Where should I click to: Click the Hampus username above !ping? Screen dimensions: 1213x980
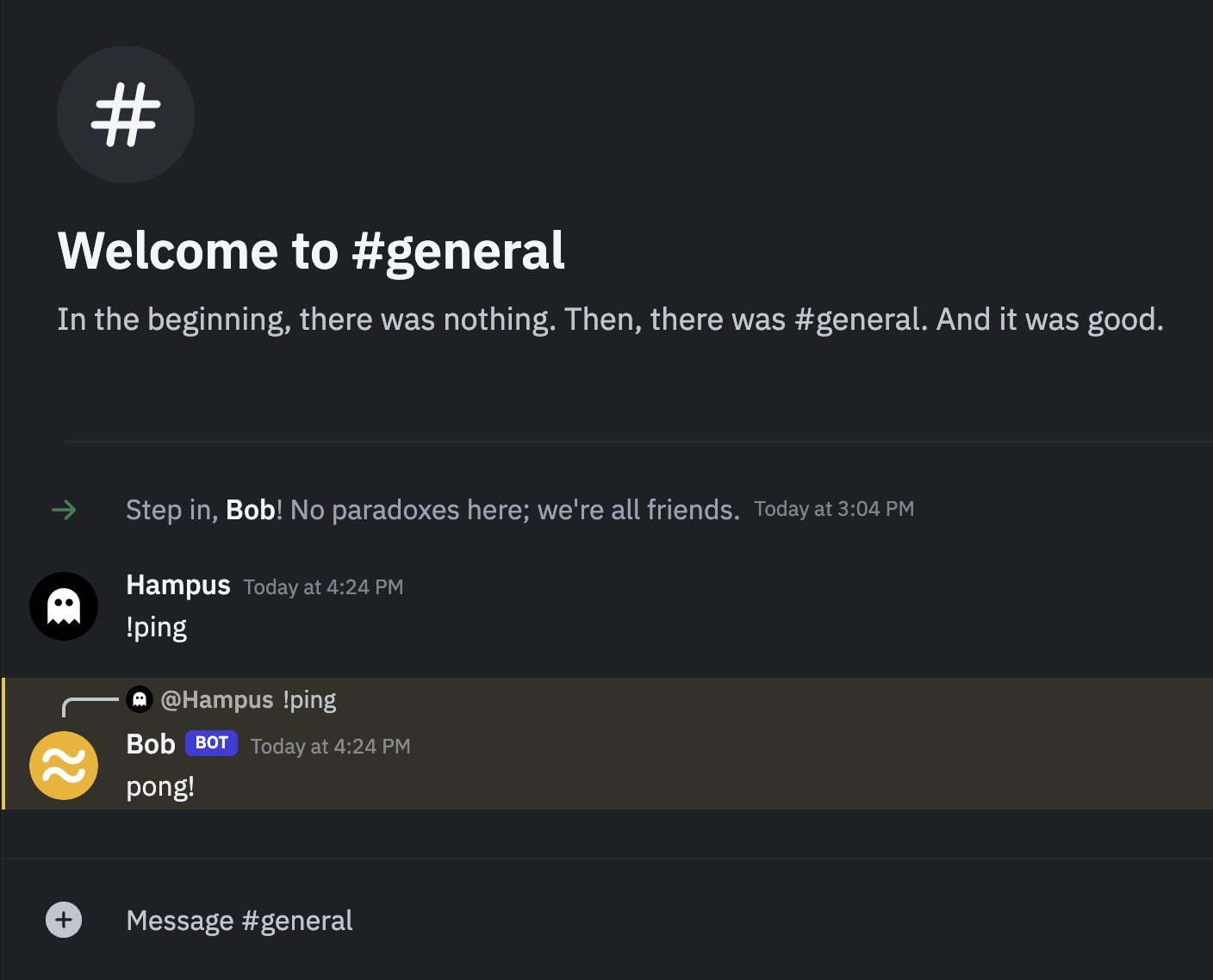178,585
